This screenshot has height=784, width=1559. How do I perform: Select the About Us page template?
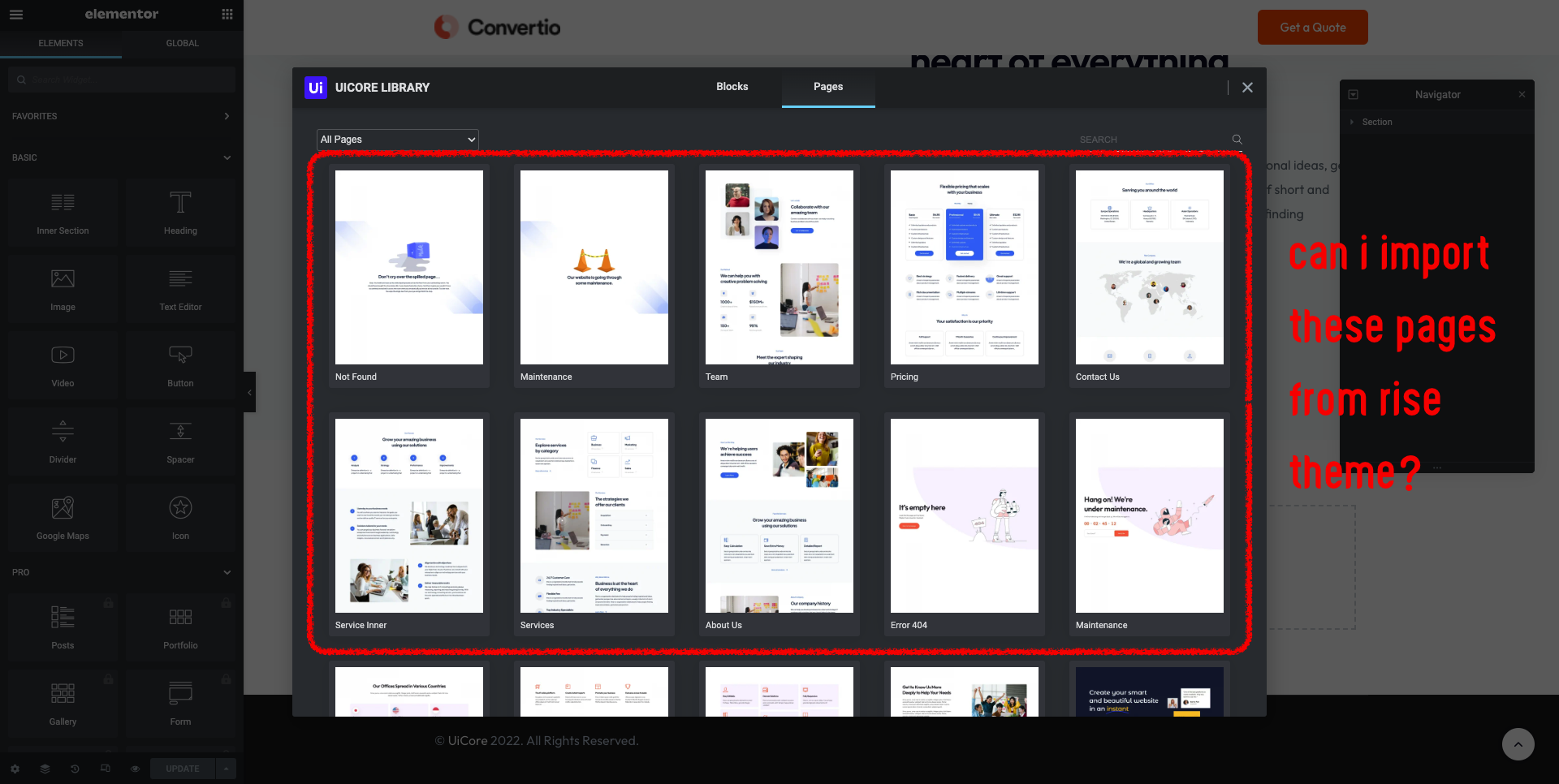(x=779, y=524)
